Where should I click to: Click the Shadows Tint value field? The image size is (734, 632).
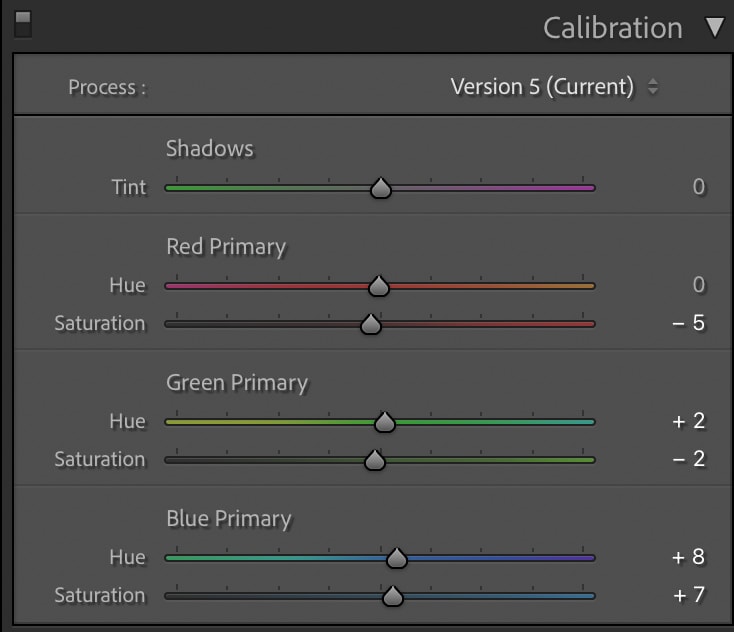[699, 187]
